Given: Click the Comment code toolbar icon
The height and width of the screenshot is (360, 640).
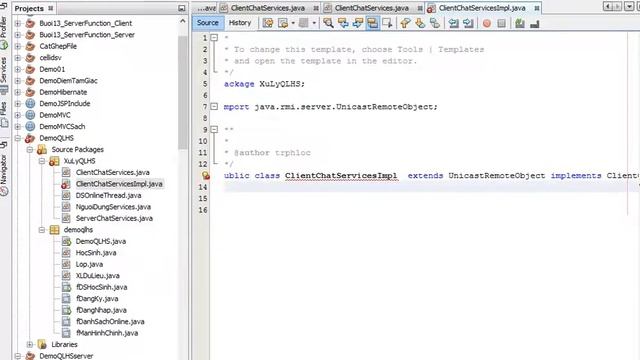Looking at the screenshot, I should (x=520, y=23).
